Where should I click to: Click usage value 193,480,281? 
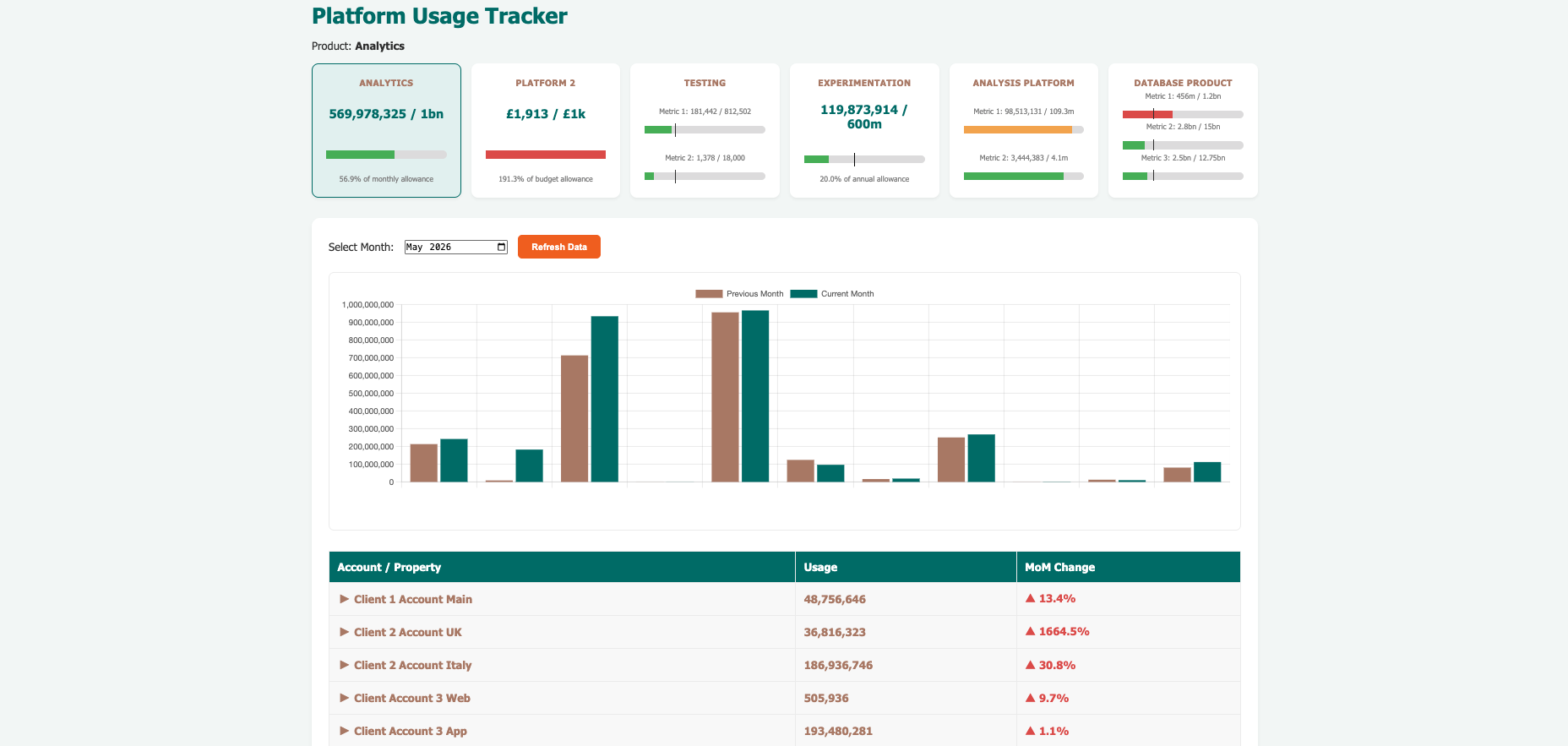click(838, 731)
